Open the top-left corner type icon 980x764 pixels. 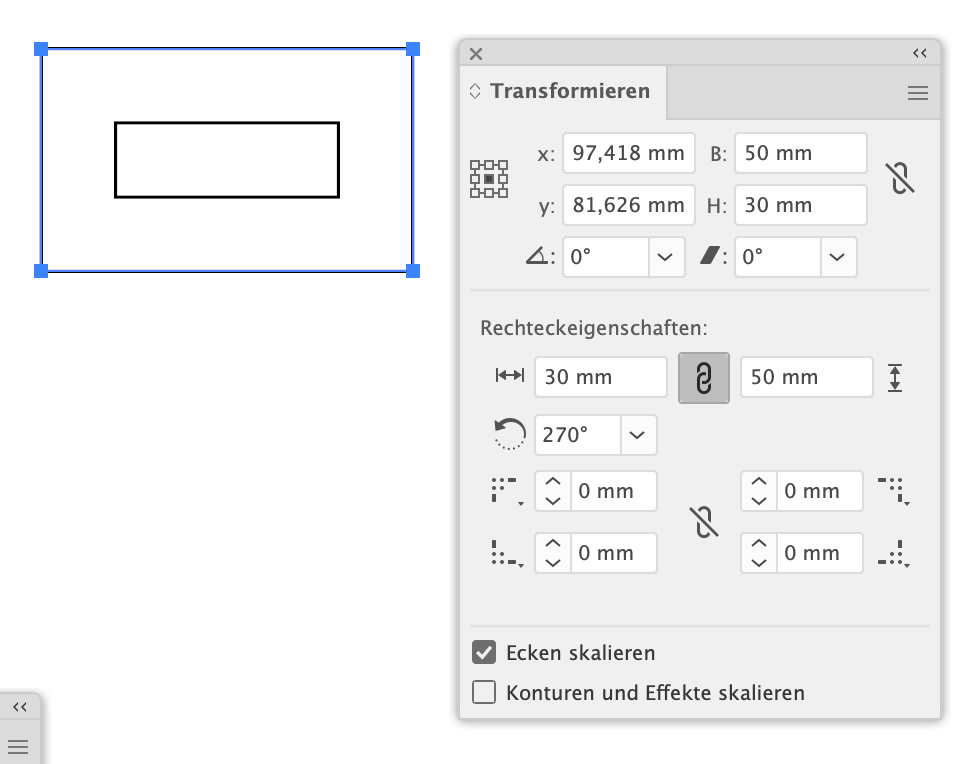tap(506, 491)
